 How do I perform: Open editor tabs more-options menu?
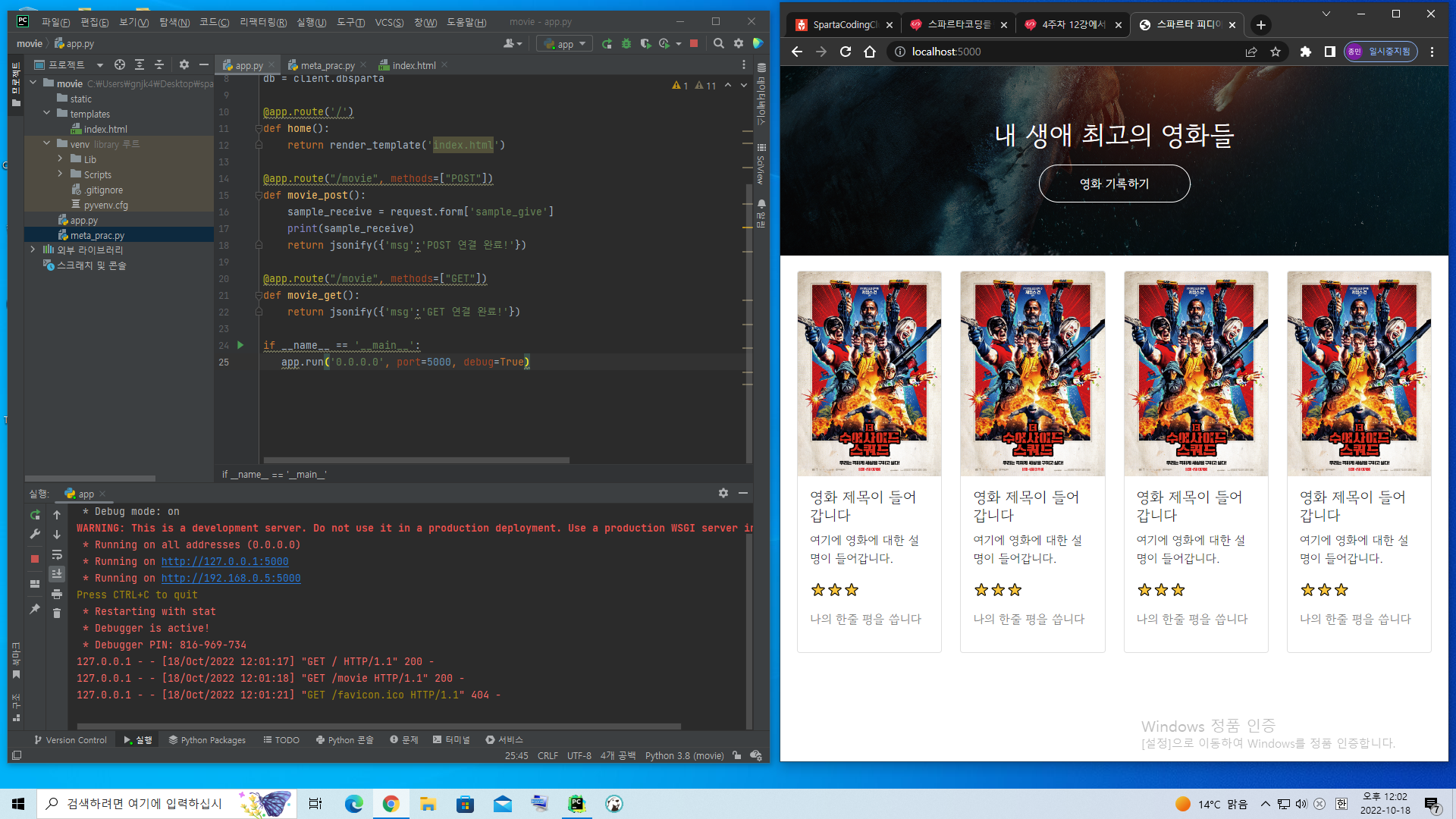744,65
